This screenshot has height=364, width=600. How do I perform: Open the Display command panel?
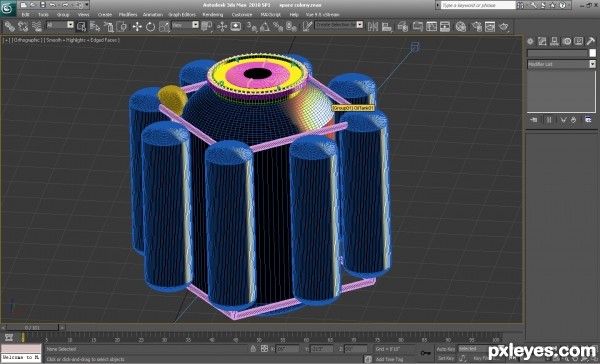coord(579,41)
